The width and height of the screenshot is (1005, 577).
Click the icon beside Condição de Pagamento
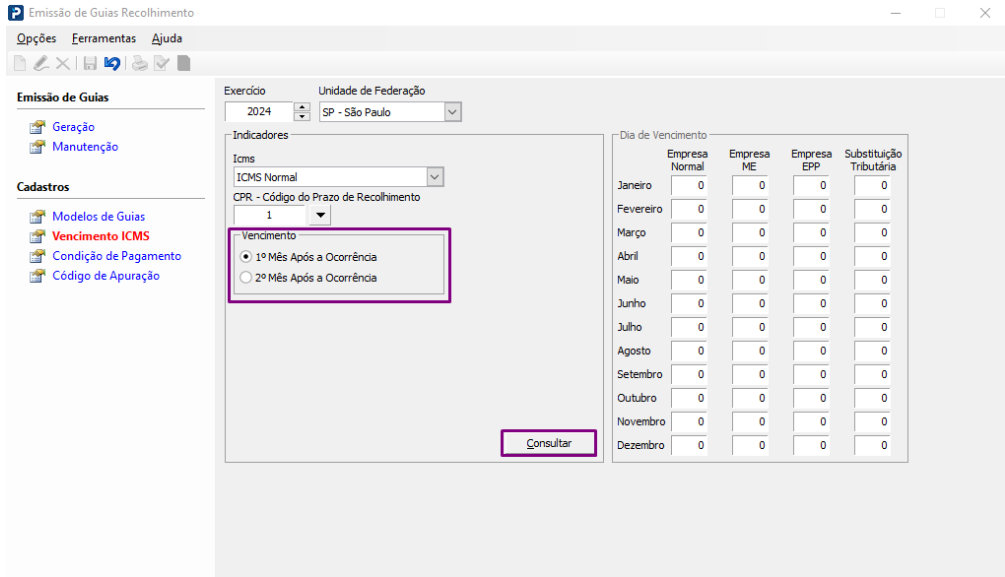pos(38,256)
